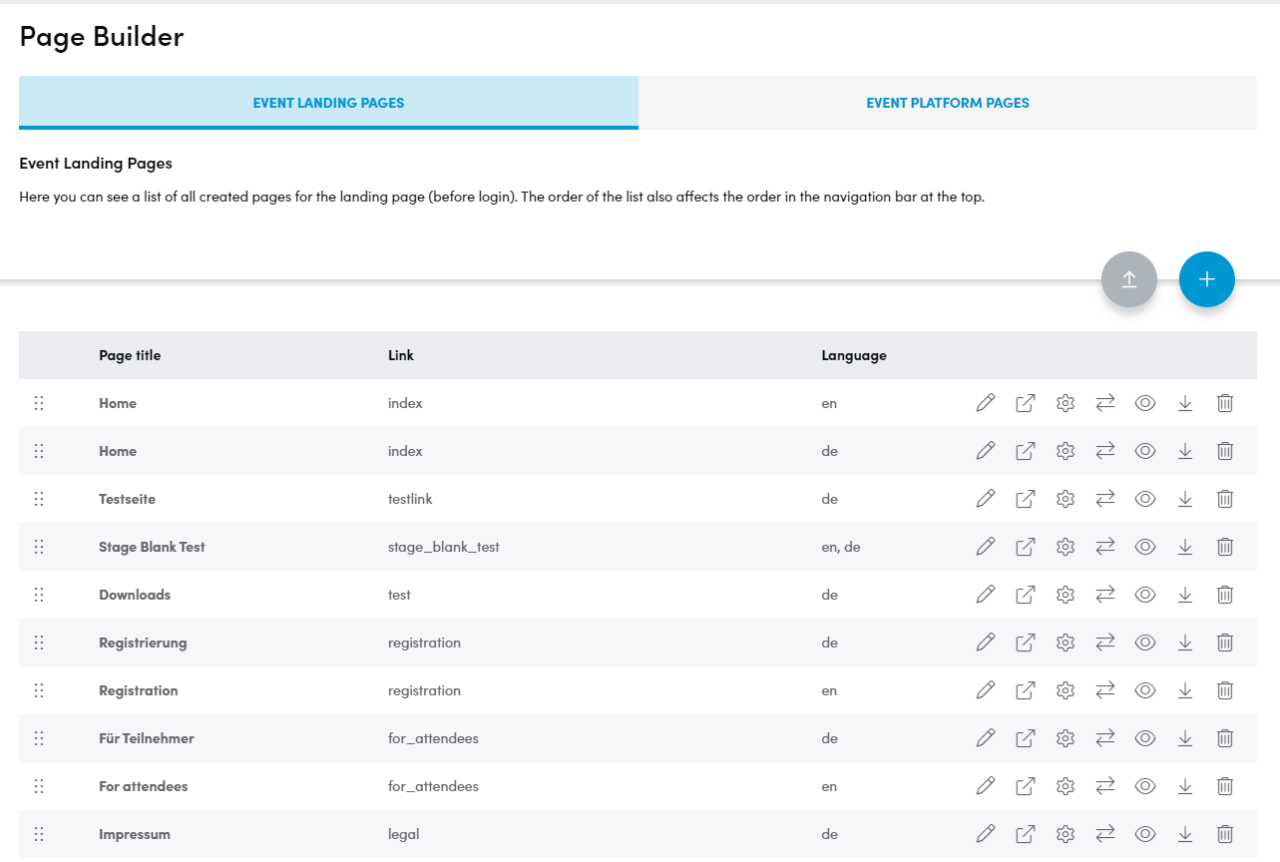Viewport: 1280px width, 862px height.
Task: Toggle visibility eye for For attendees
Action: (1145, 787)
